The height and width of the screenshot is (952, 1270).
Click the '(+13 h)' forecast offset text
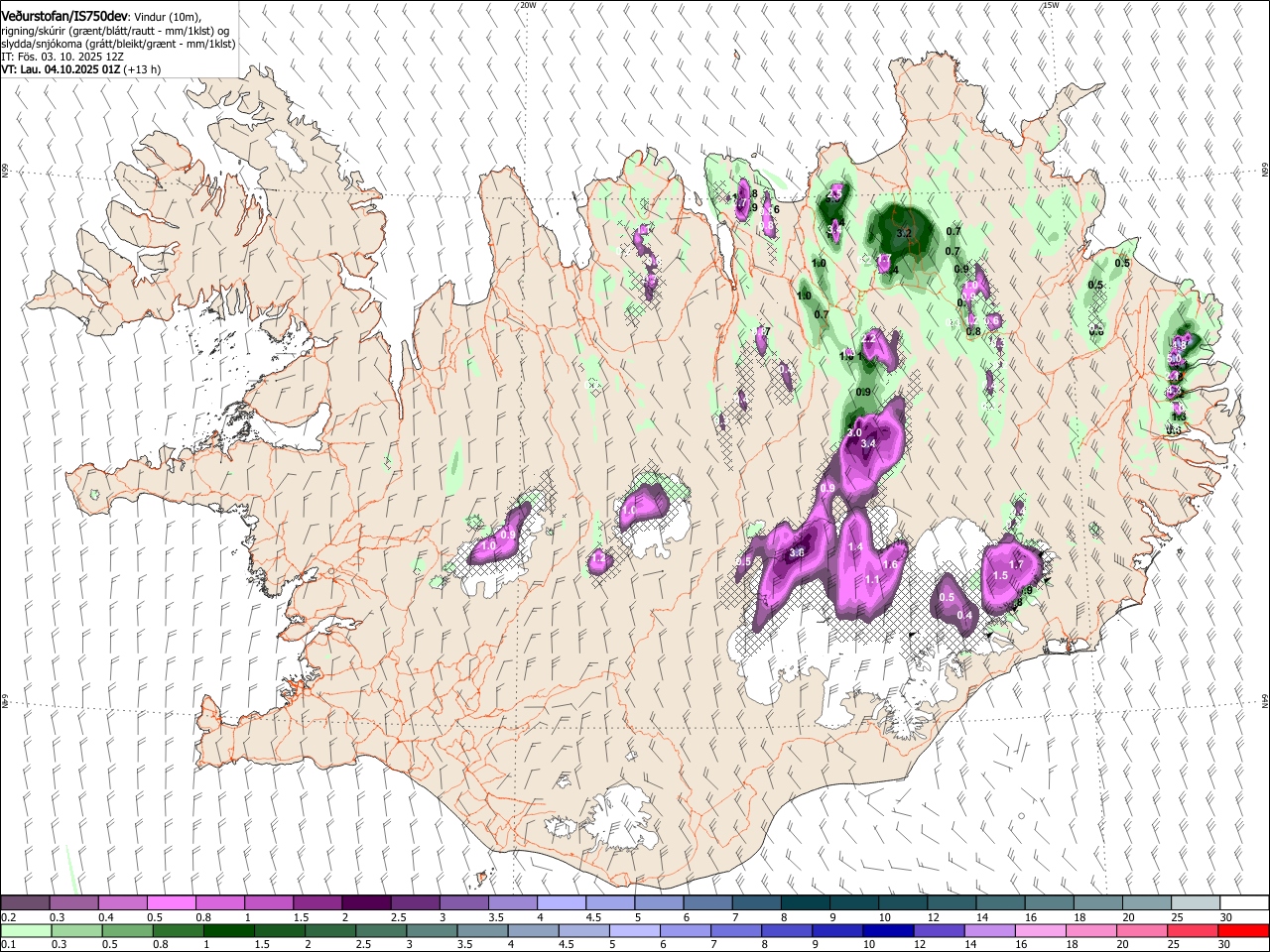coord(143,69)
